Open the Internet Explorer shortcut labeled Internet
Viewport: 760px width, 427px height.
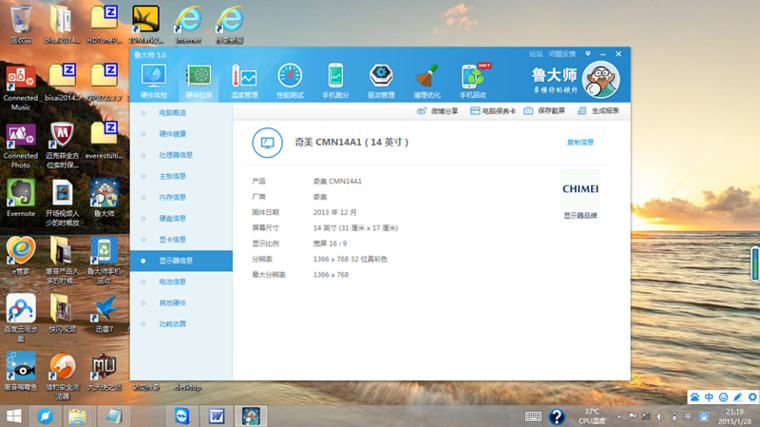(188, 24)
